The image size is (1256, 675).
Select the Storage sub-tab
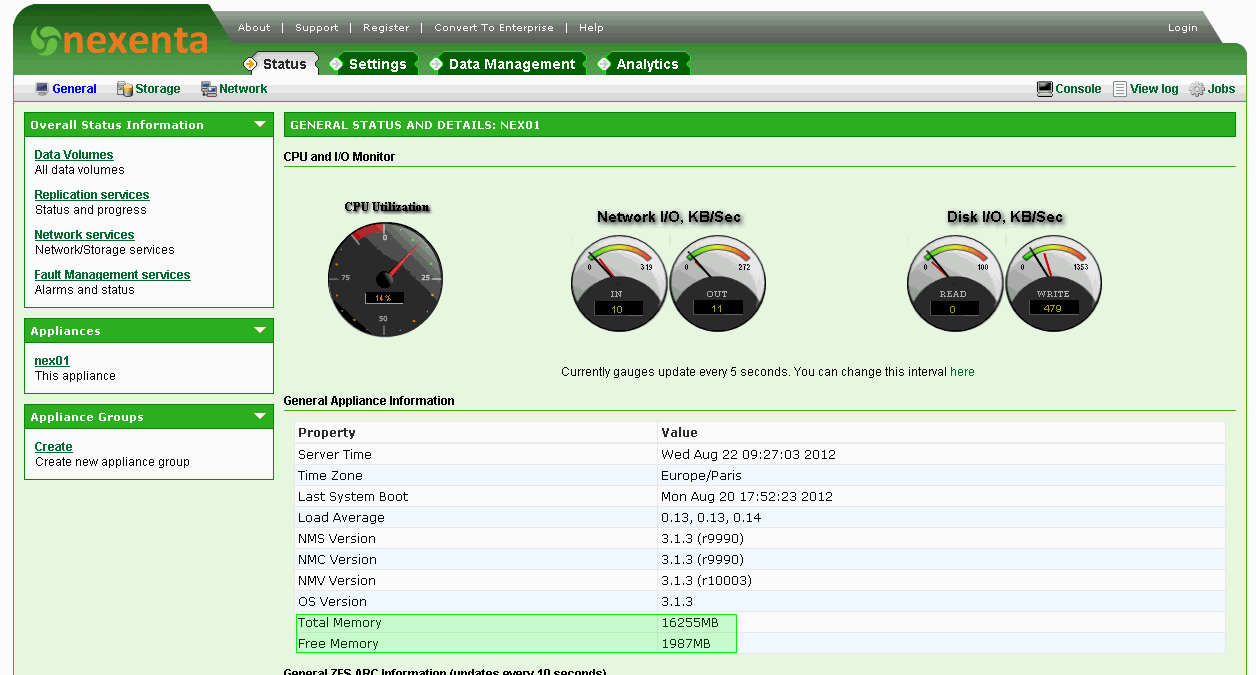[x=158, y=89]
